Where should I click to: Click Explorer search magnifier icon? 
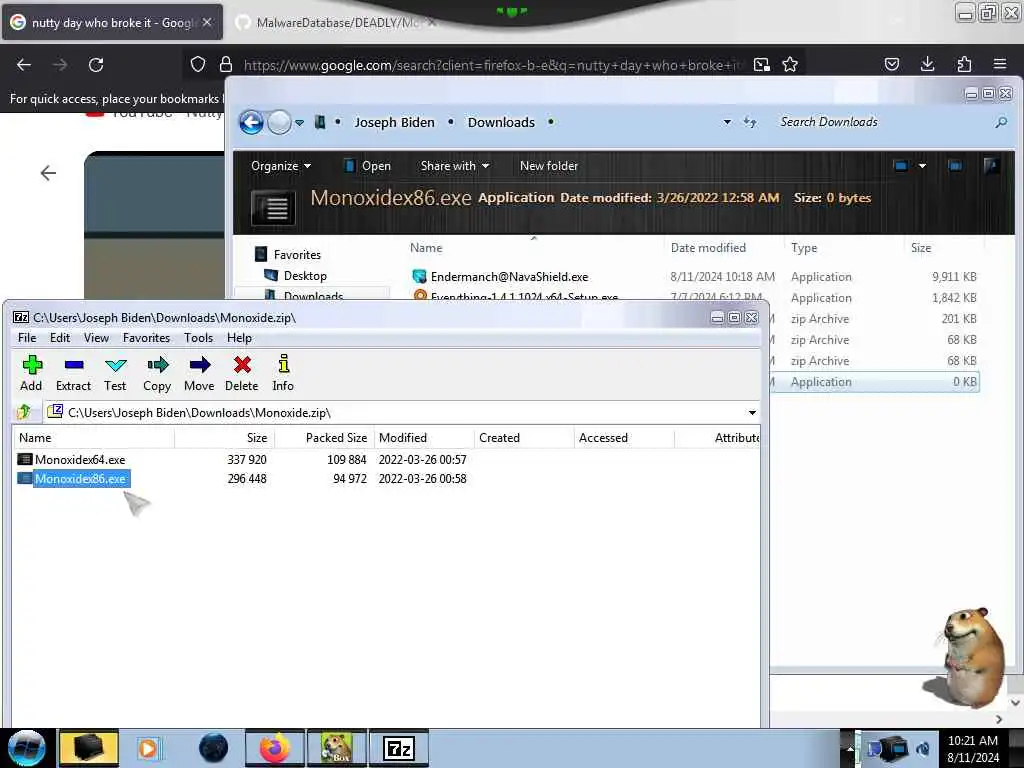(x=1000, y=122)
